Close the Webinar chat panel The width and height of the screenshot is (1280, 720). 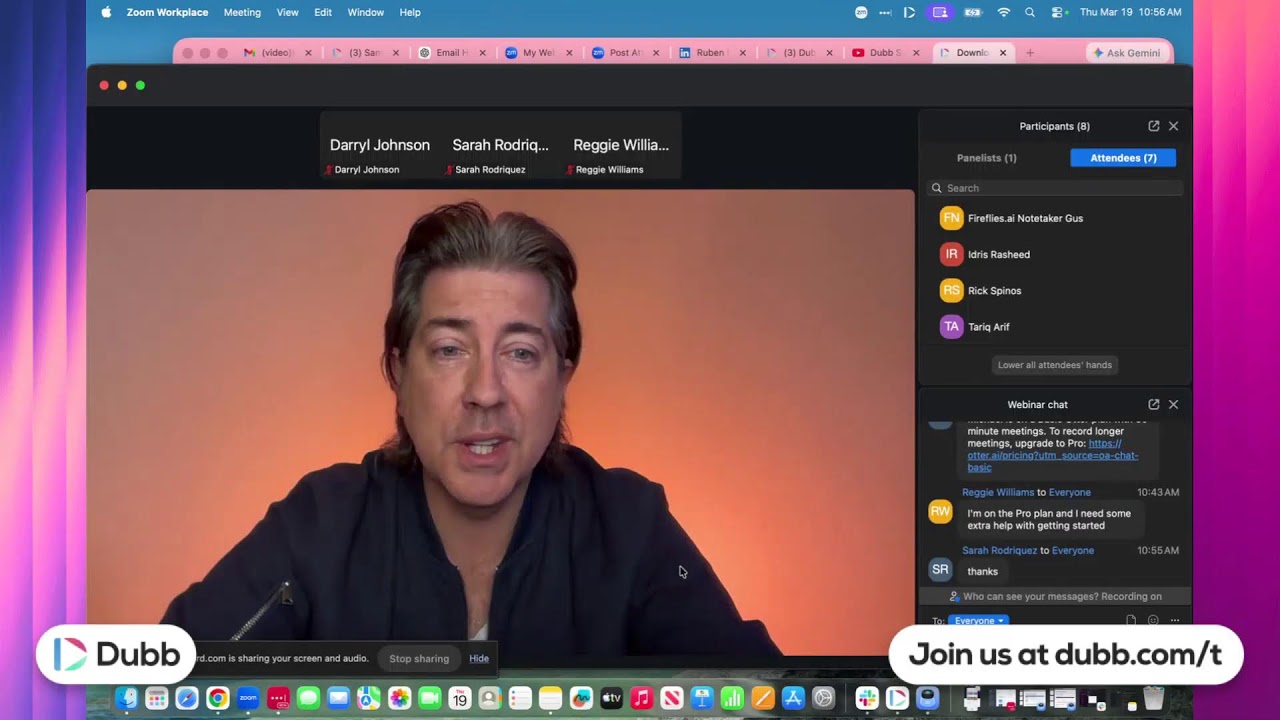click(x=1174, y=404)
